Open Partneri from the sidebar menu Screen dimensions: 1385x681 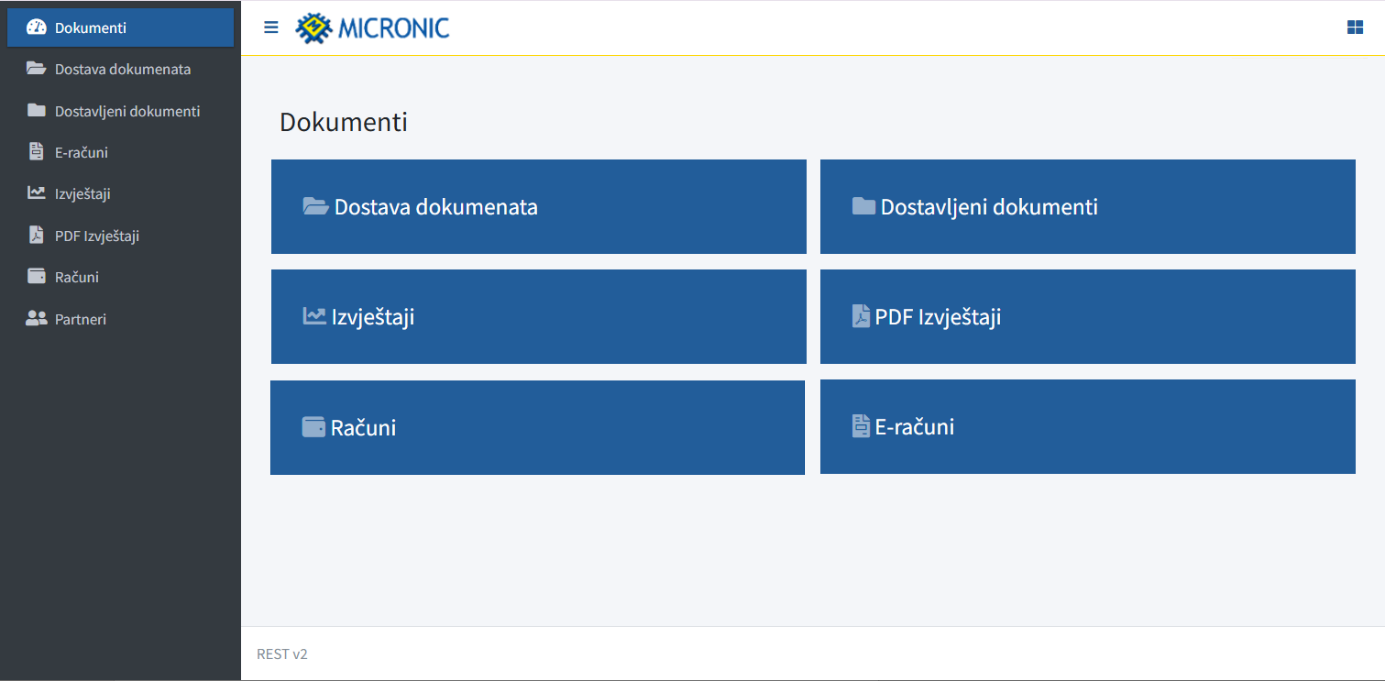tap(80, 319)
